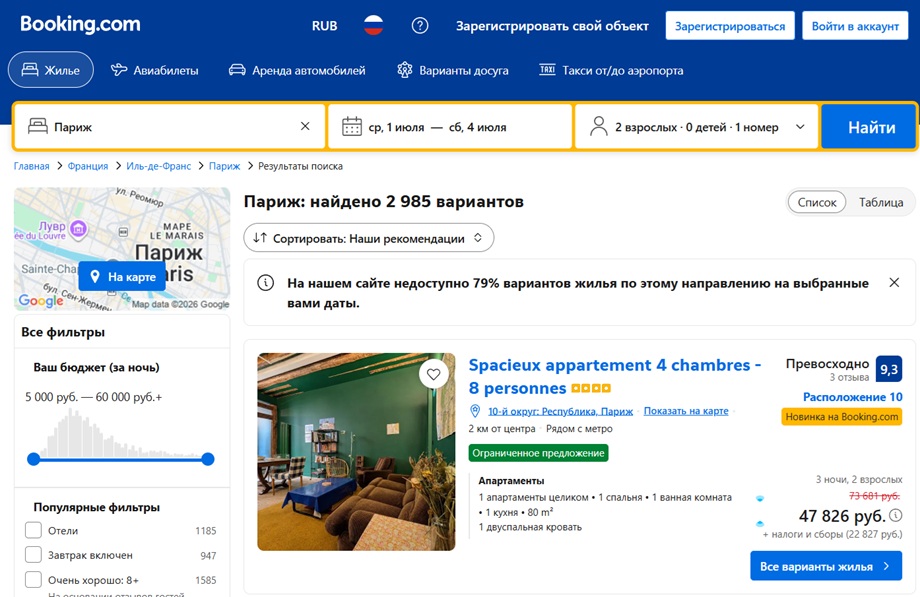This screenshot has height=597, width=920.
Task: Open Такси от/до аэропорта tab
Action: 611,70
